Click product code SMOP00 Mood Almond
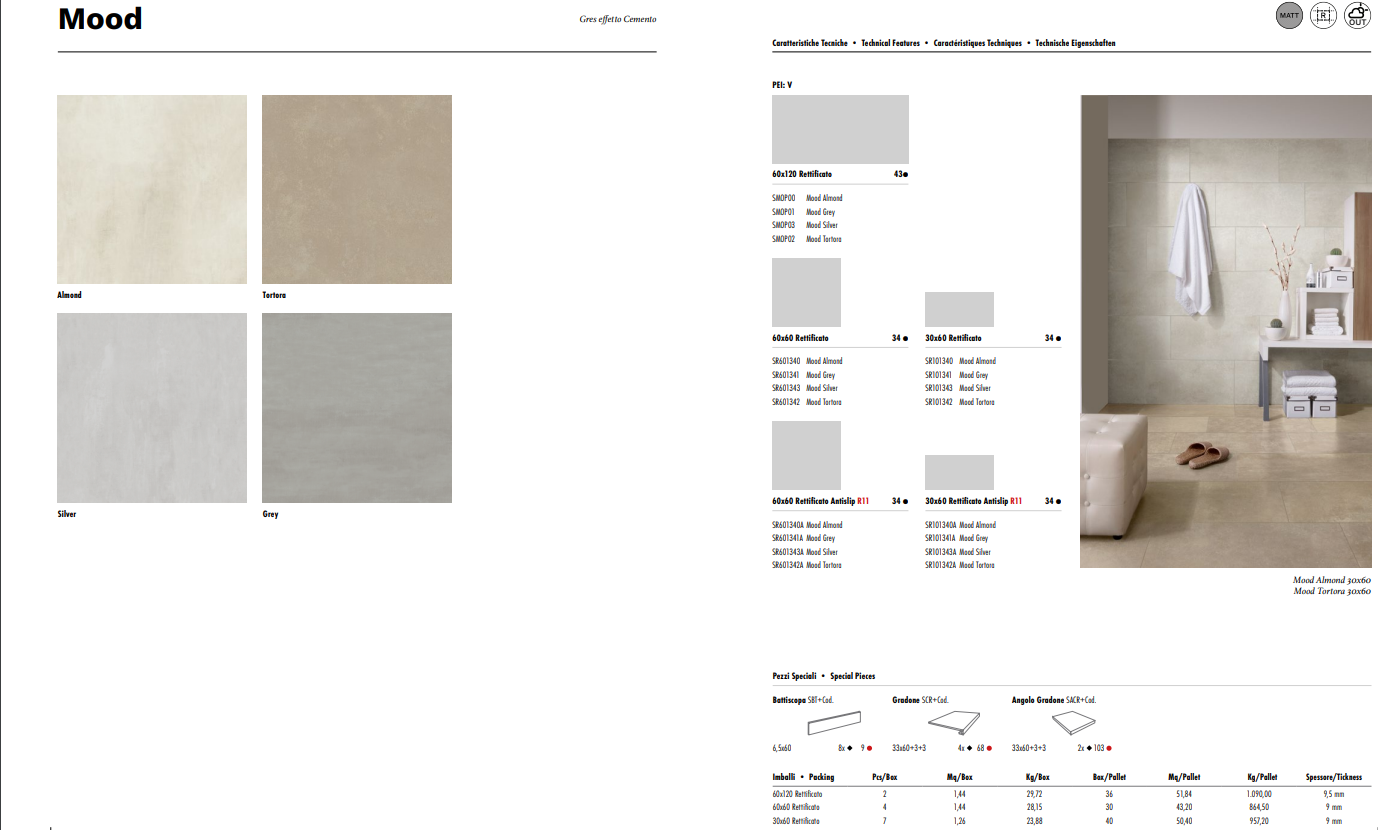 pyautogui.click(x=807, y=198)
